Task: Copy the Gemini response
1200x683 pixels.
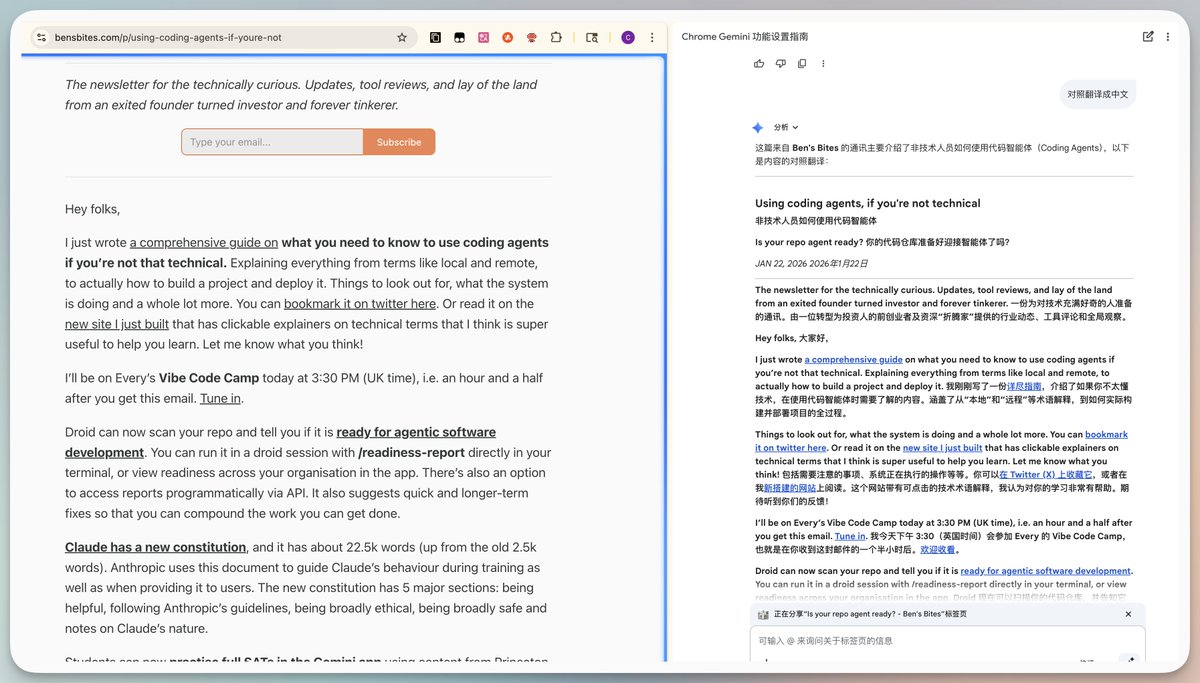Action: [x=802, y=64]
